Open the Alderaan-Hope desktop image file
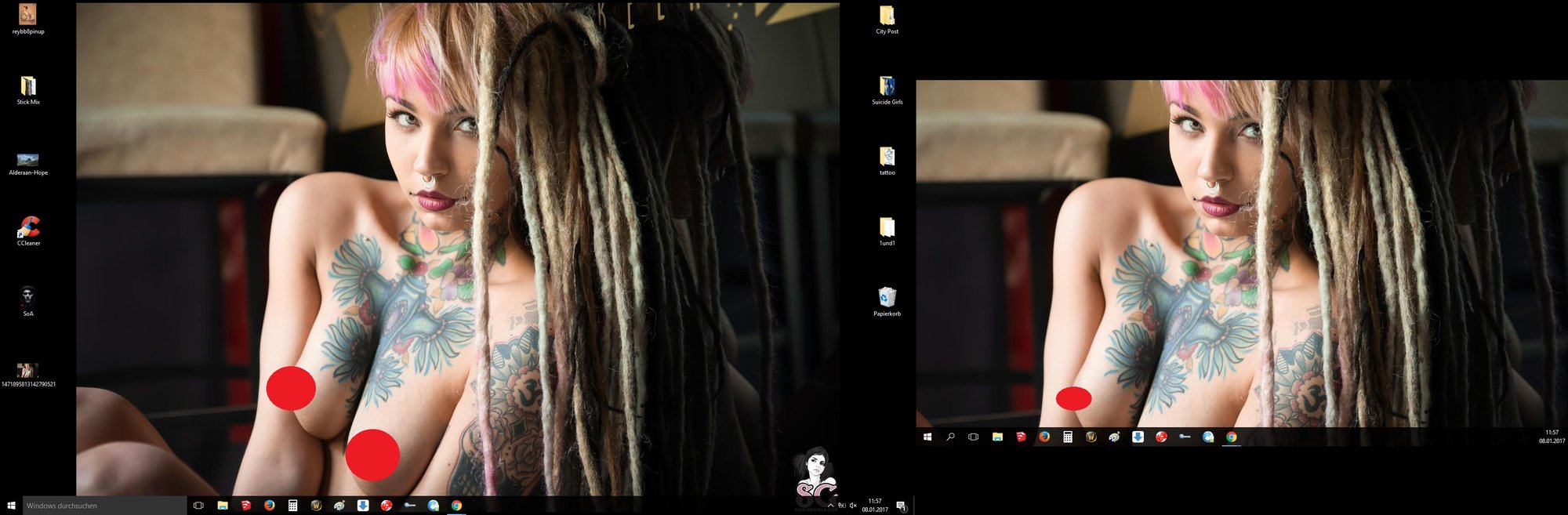This screenshot has width=1568, height=515. (x=28, y=159)
